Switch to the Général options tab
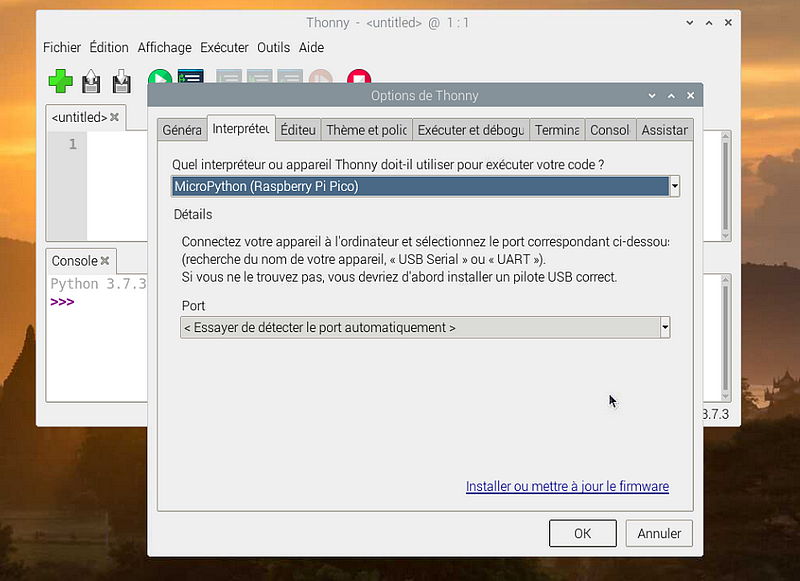This screenshot has width=800, height=581. [x=182, y=130]
